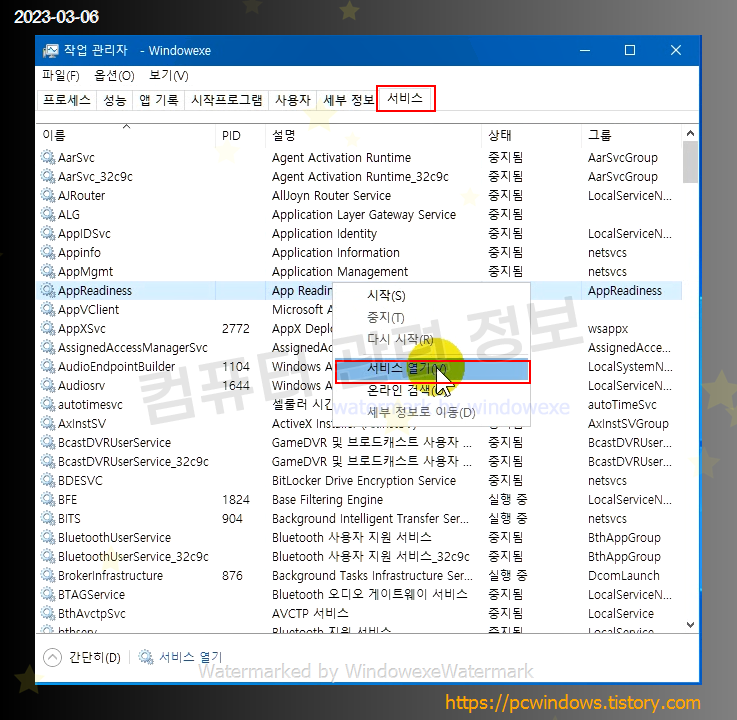Click the gear icon beside BrokerInfrastructure
Viewport: 737px width, 720px height.
point(47,575)
